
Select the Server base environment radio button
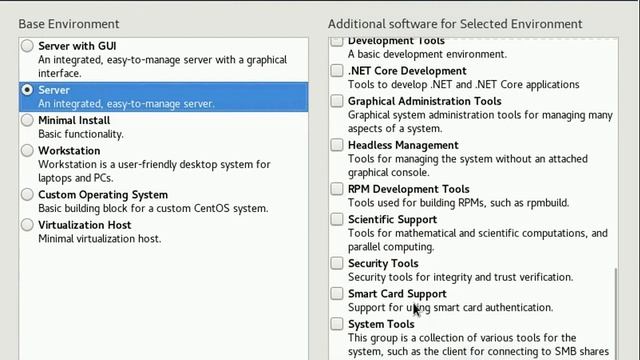27,90
